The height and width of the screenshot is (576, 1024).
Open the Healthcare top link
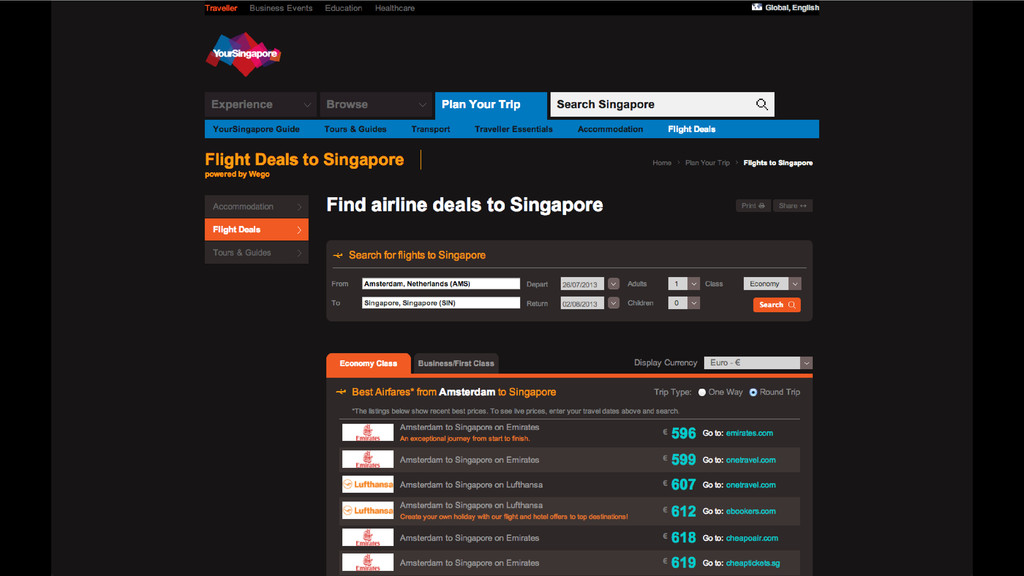tap(394, 8)
